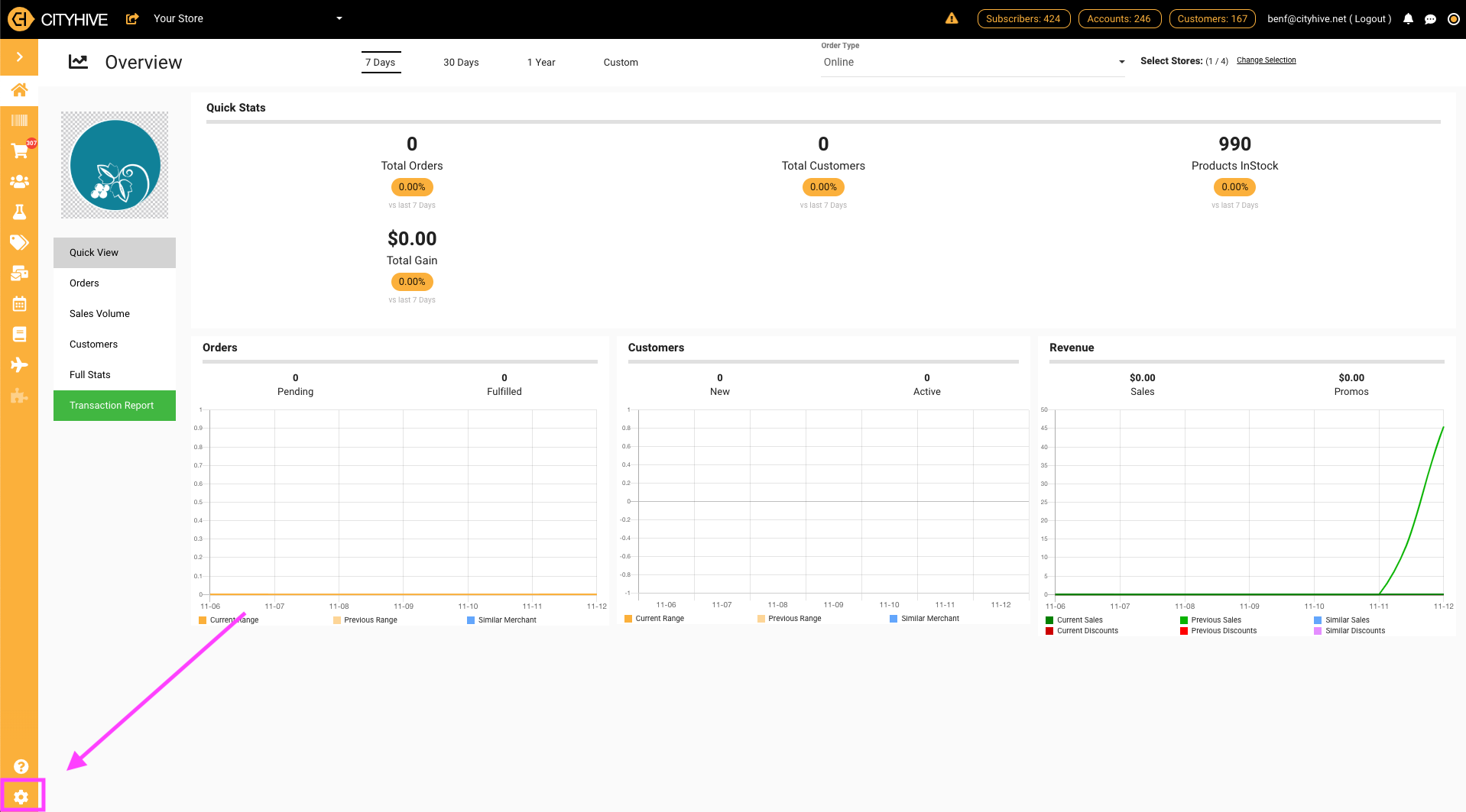Switch to the 30 Days tab

point(461,63)
